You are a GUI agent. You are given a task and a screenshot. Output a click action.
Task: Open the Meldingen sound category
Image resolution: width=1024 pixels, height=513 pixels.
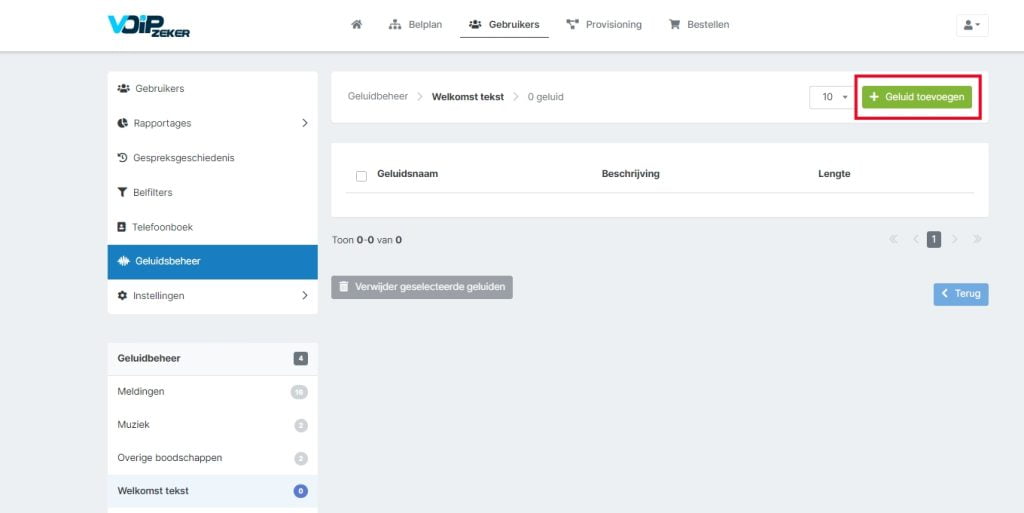[x=212, y=392]
